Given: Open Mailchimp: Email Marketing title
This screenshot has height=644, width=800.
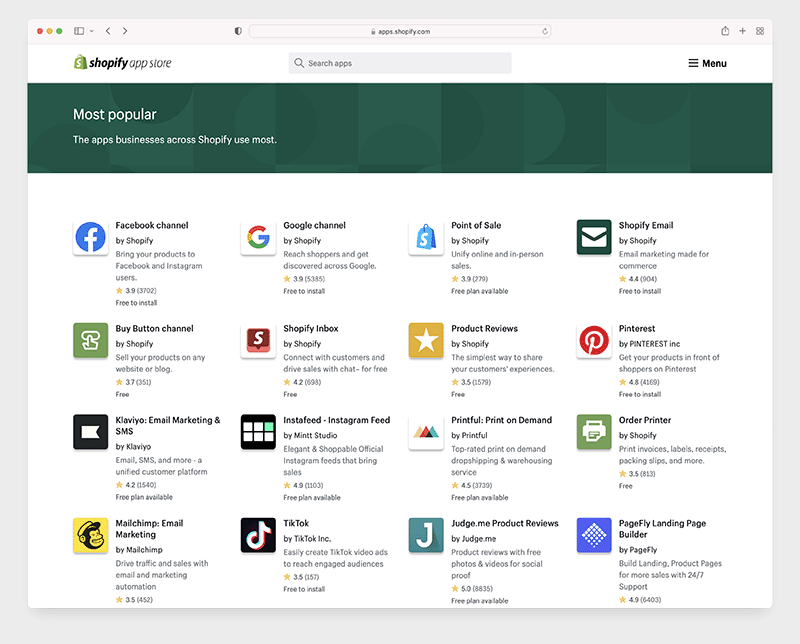Looking at the screenshot, I should [x=149, y=529].
